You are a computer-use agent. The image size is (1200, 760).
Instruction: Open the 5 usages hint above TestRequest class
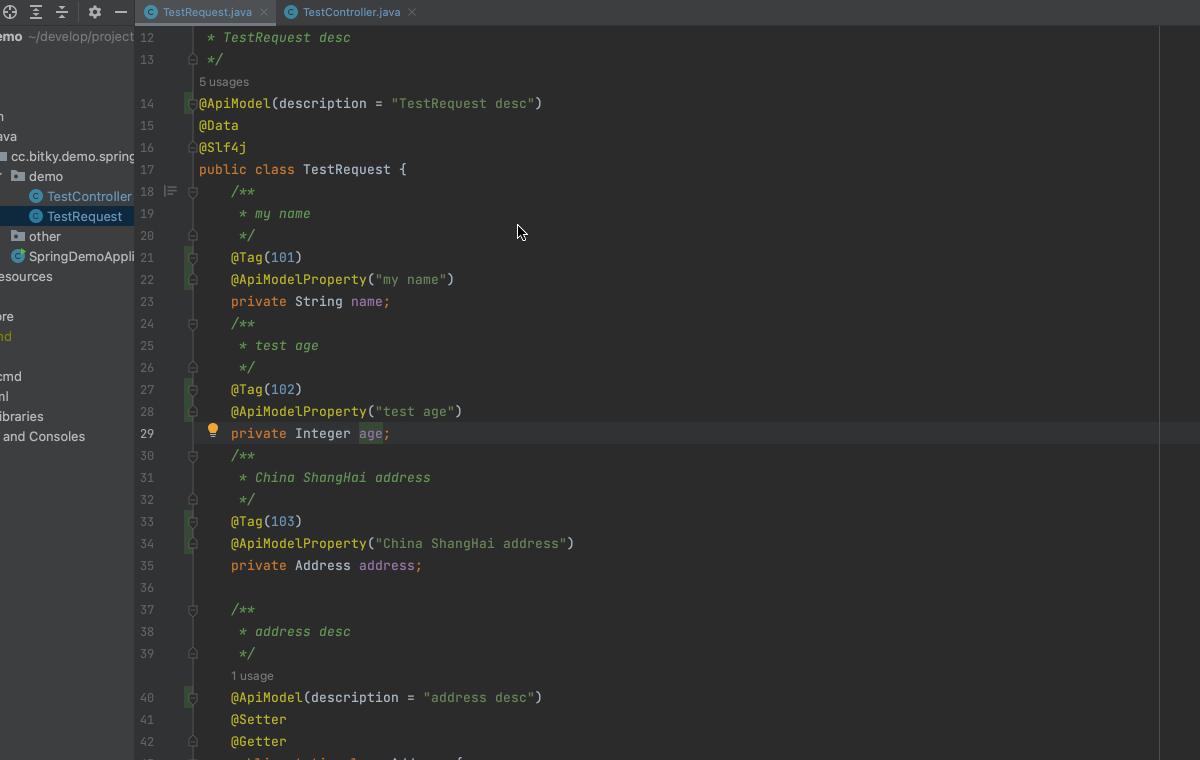(223, 81)
